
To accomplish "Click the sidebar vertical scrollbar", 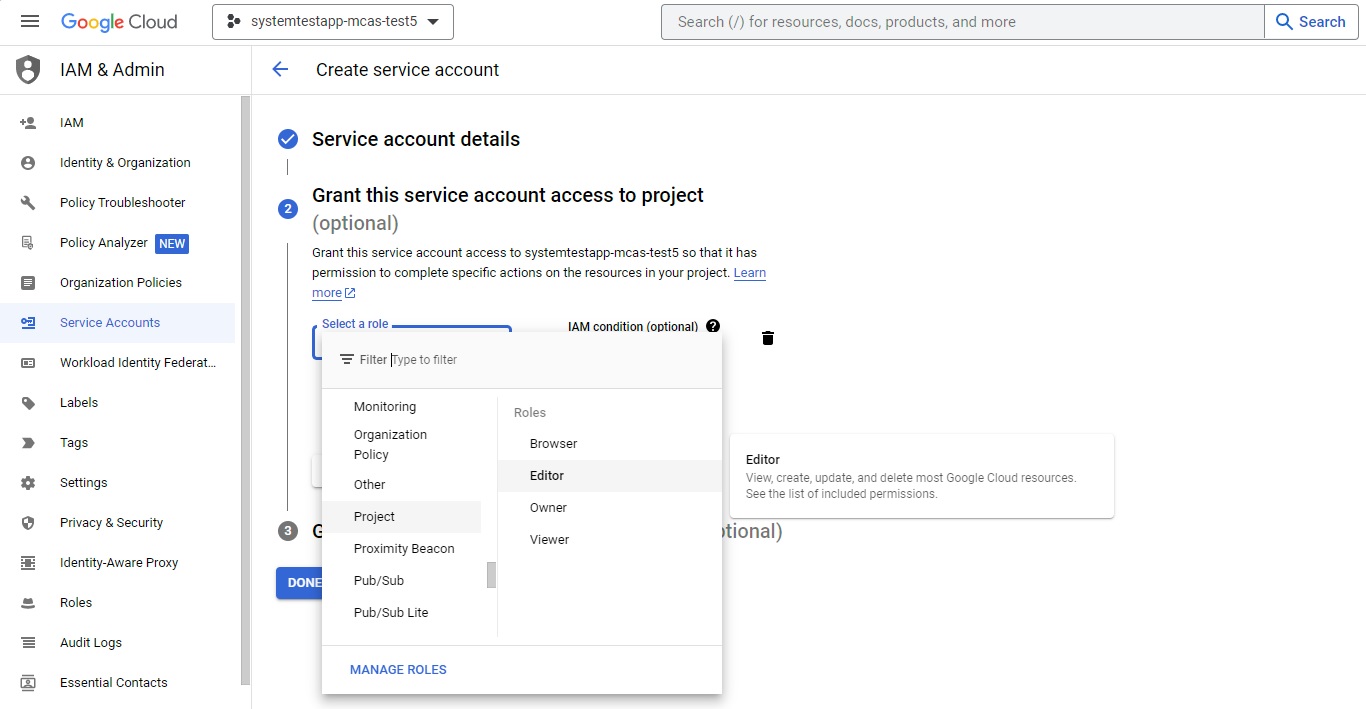I will click(246, 390).
